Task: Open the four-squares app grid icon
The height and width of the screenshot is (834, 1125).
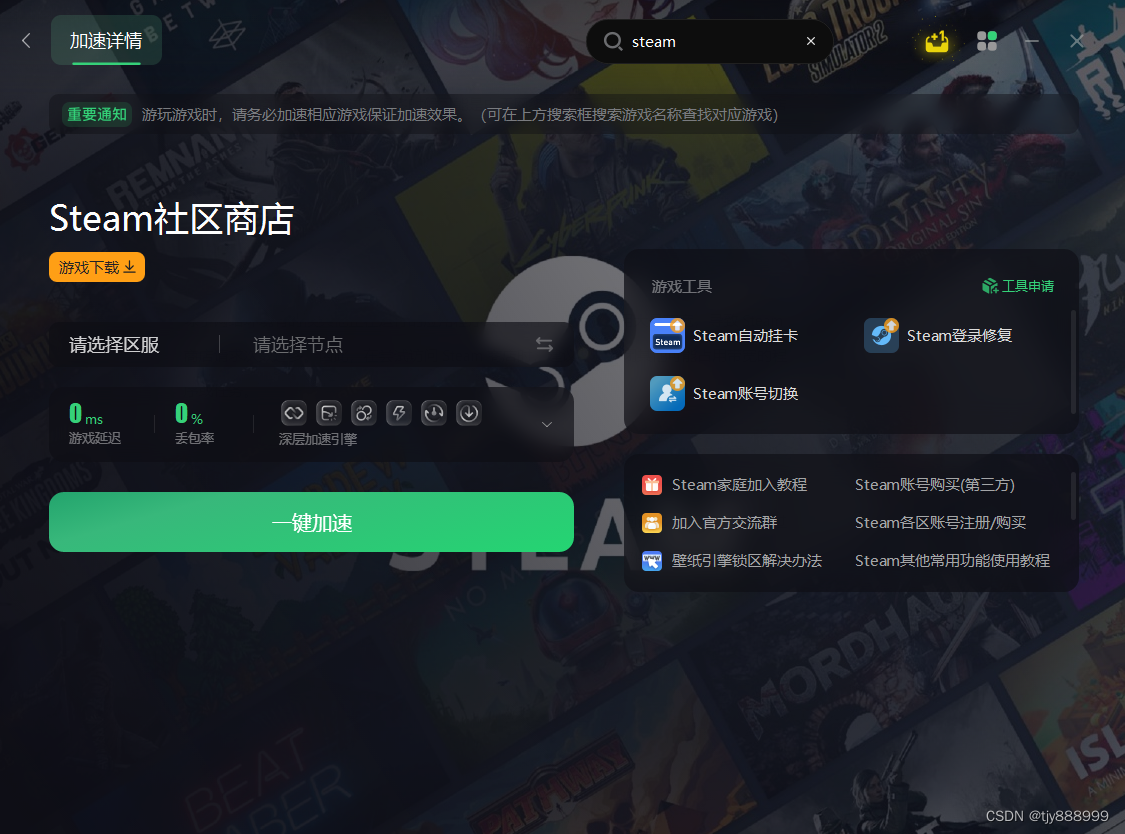Action: tap(987, 42)
